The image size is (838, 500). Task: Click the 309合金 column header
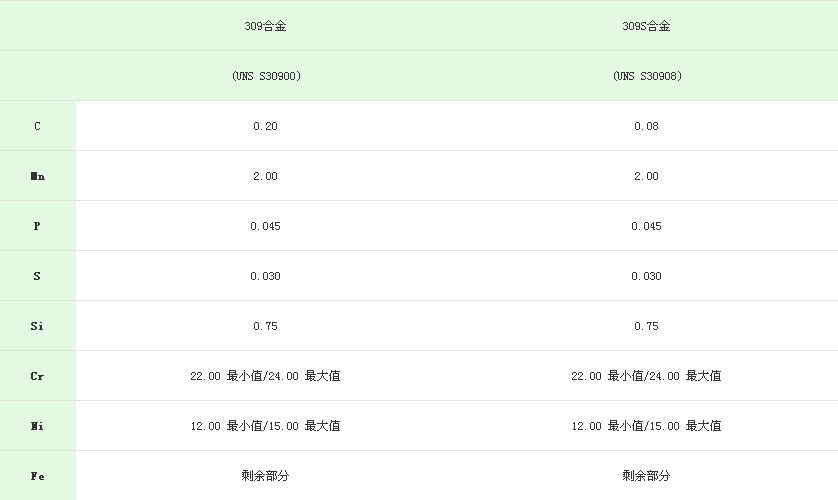(265, 26)
